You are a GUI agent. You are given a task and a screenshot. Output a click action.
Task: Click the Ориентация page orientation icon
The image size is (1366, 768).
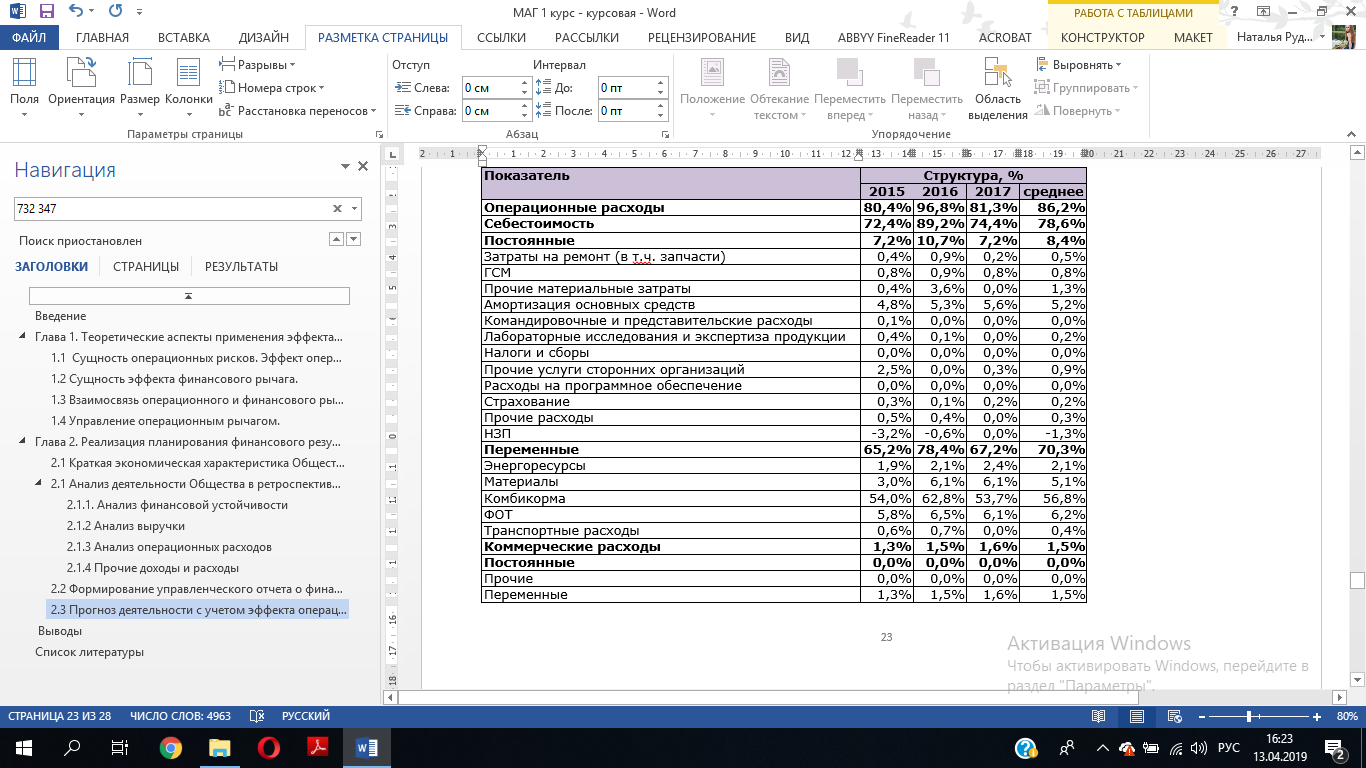pyautogui.click(x=81, y=78)
